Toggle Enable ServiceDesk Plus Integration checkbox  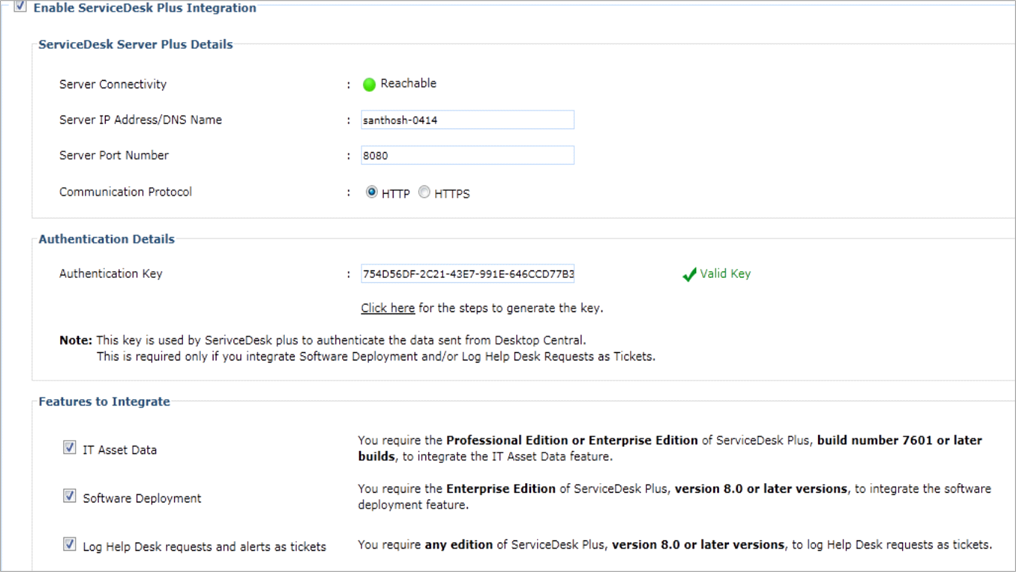coord(20,7)
